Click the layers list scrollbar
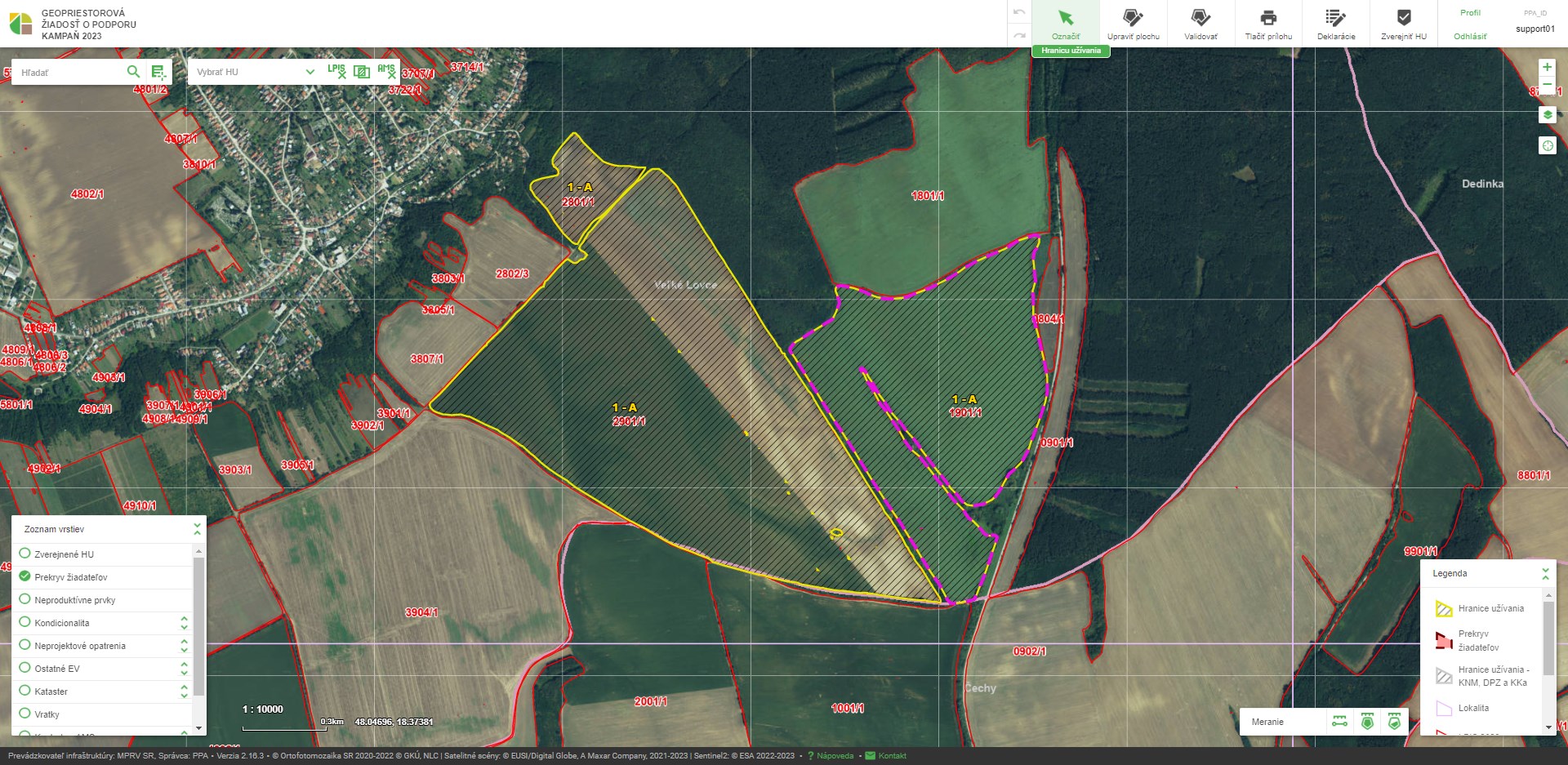This screenshot has height=765, width=1568. point(198,629)
